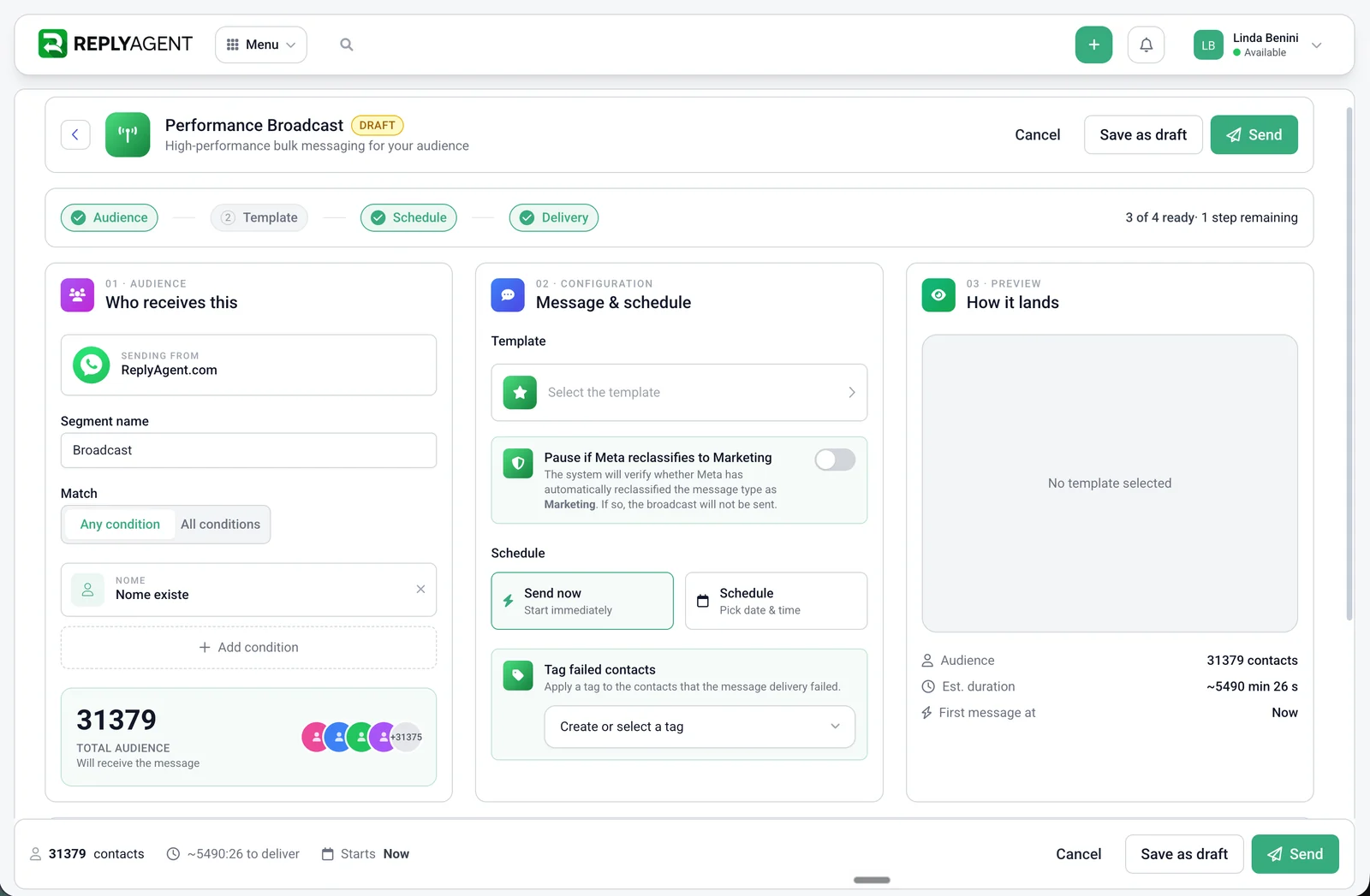Viewport: 1370px width, 896px height.
Task: Choose the Schedule pick date option
Action: 776,601
